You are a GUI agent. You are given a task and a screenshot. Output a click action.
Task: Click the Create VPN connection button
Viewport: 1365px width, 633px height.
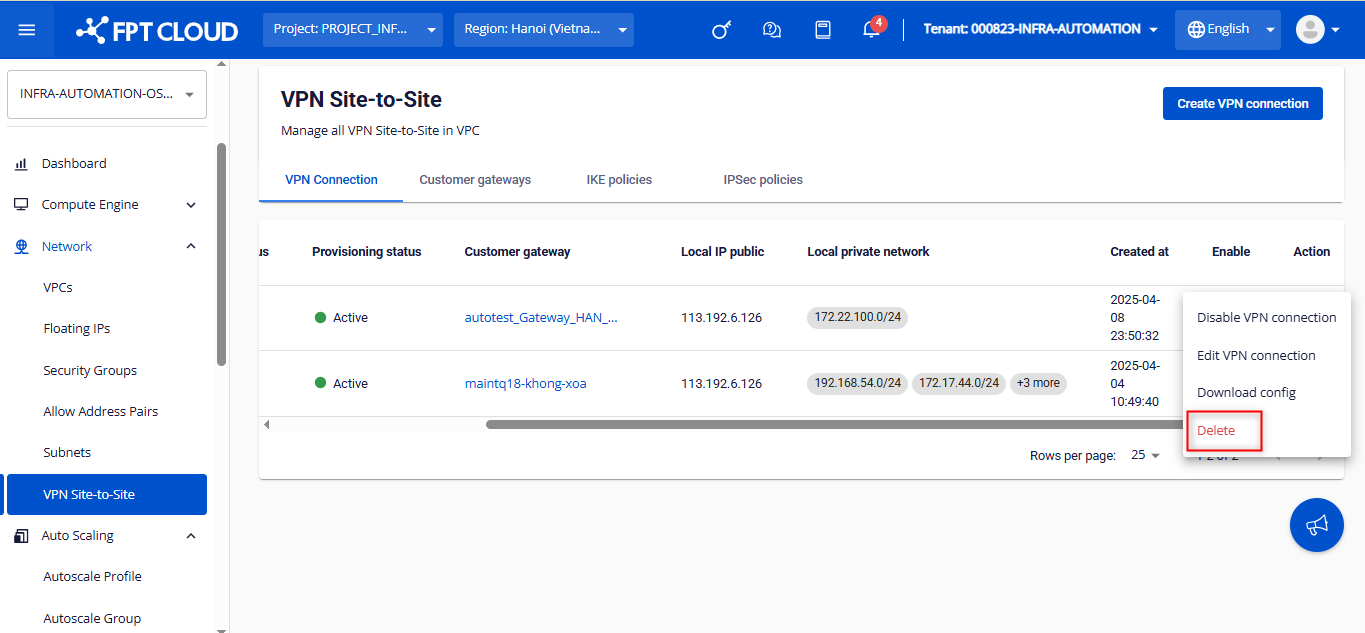(1242, 103)
